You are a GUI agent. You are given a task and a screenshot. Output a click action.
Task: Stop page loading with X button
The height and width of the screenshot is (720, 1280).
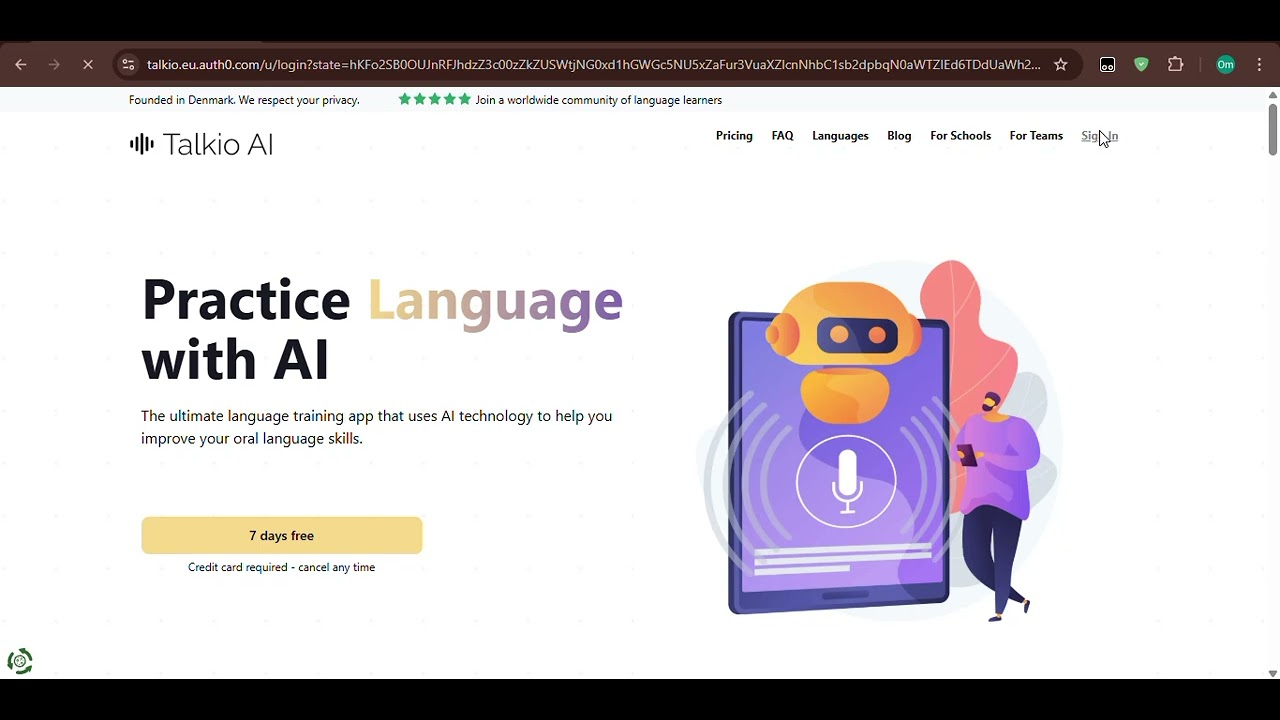(88, 65)
